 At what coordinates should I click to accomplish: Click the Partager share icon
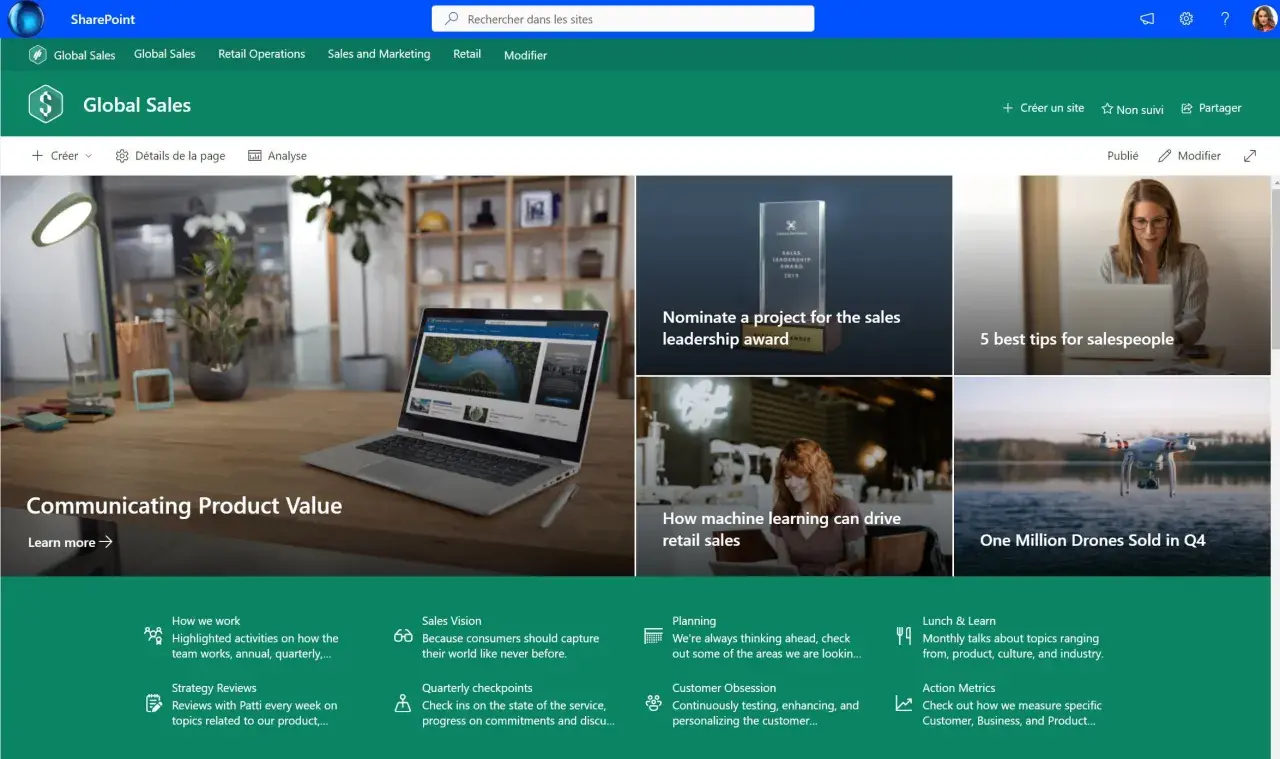(1187, 108)
